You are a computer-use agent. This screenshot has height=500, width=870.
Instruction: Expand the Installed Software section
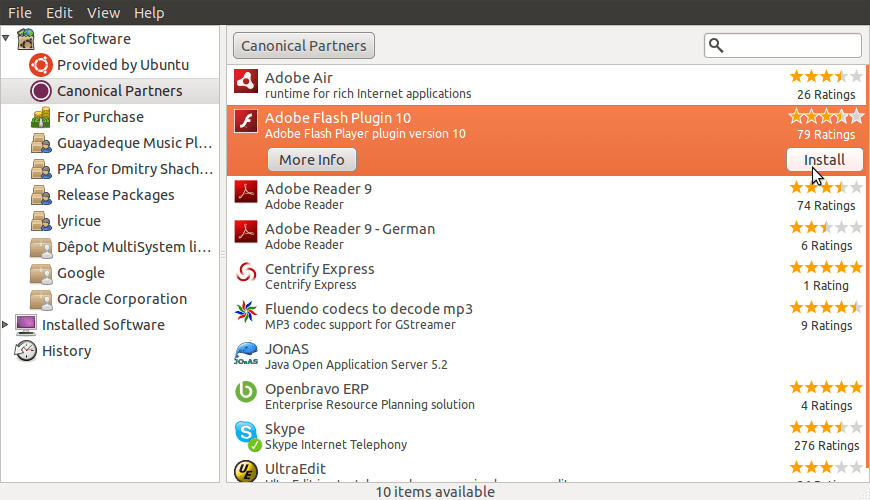tap(7, 325)
